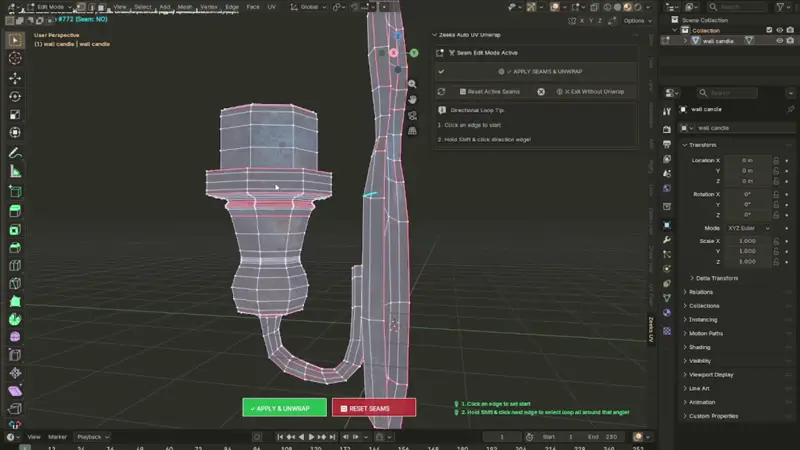
Task: Open the Mesh menu
Action: pyautogui.click(x=185, y=7)
